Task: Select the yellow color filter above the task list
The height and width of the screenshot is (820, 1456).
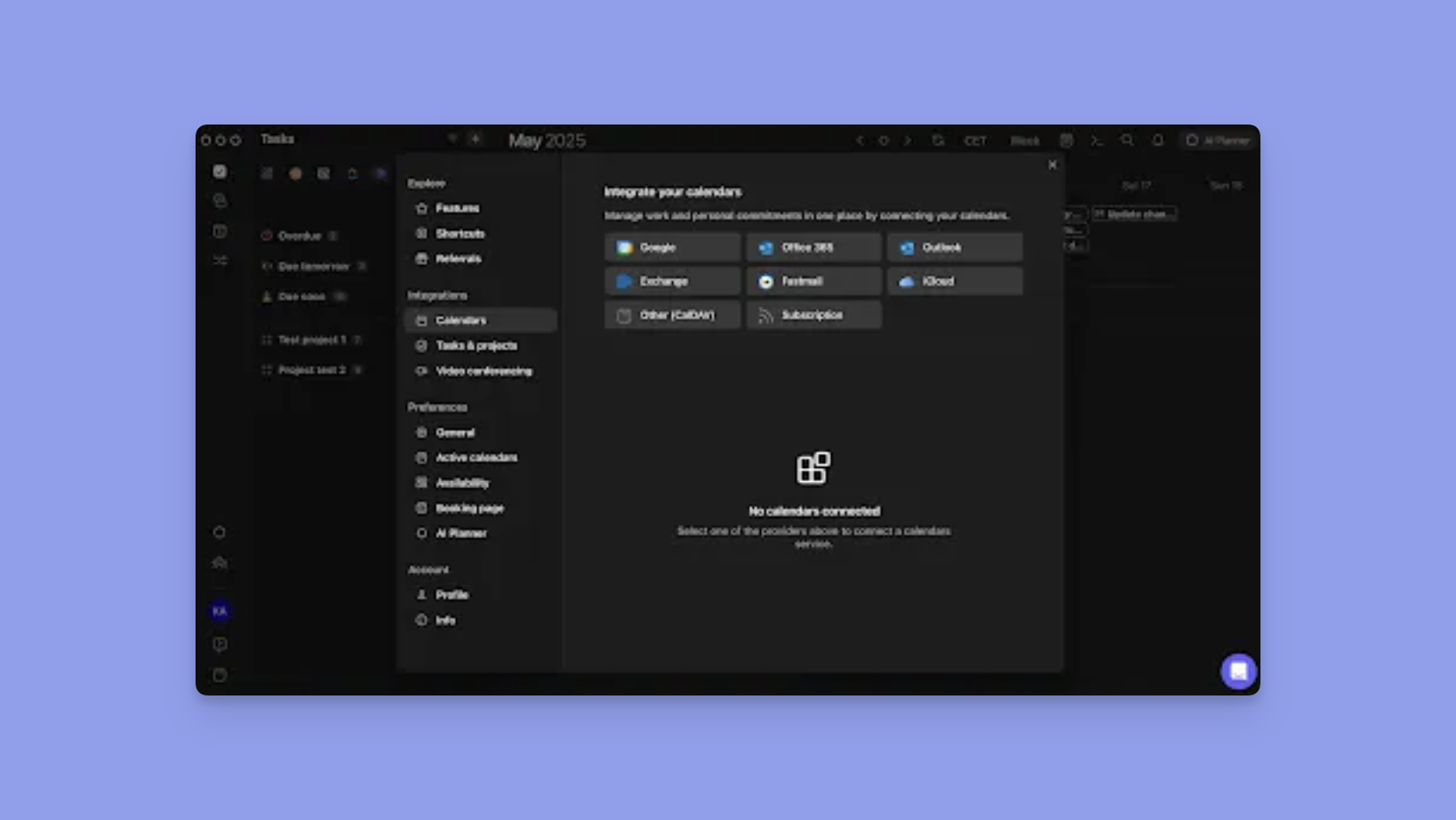Action: click(x=296, y=173)
